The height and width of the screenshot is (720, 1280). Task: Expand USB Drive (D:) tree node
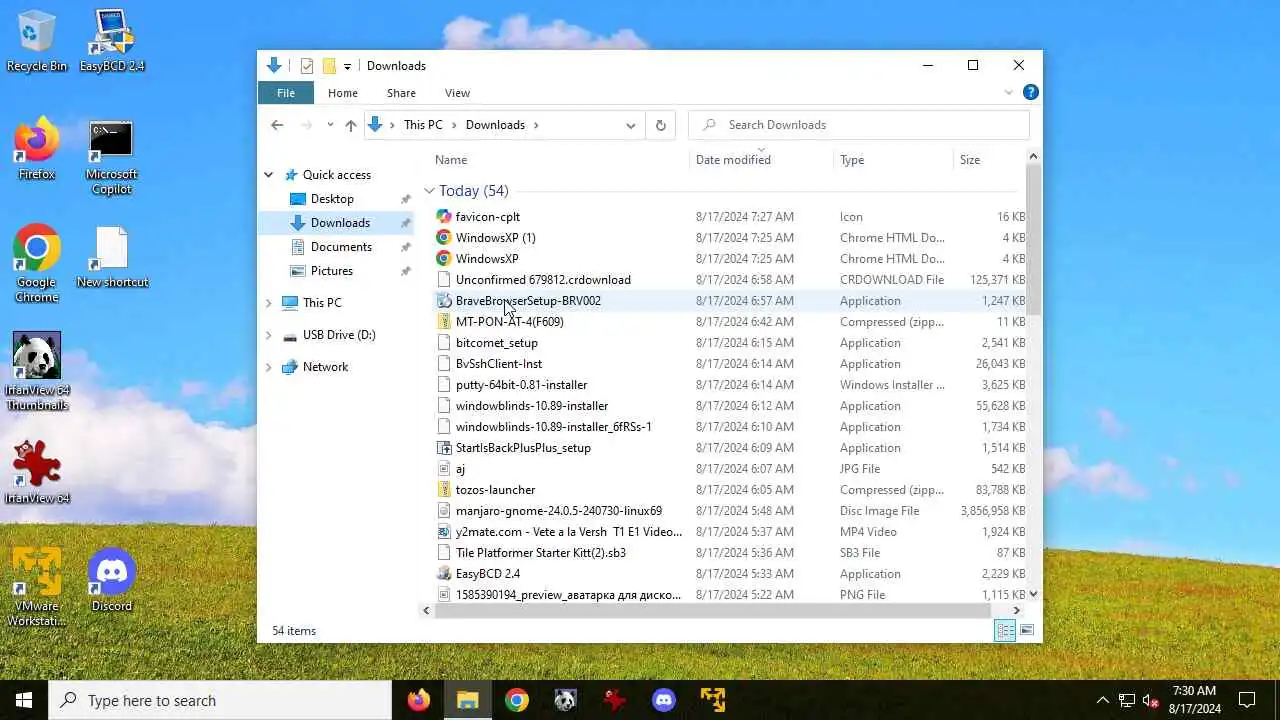pos(268,335)
